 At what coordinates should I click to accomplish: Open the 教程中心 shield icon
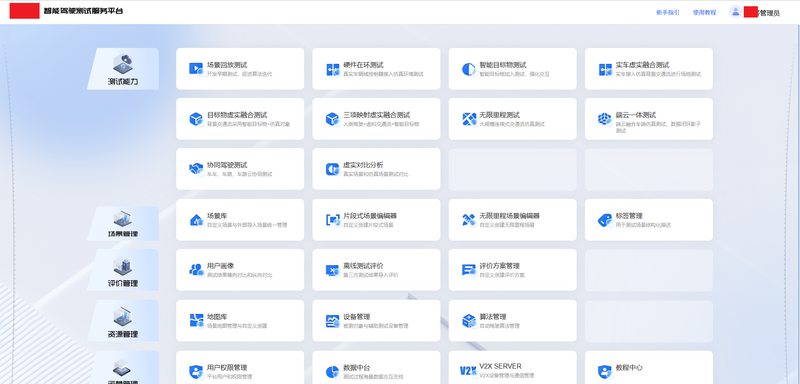tap(605, 371)
